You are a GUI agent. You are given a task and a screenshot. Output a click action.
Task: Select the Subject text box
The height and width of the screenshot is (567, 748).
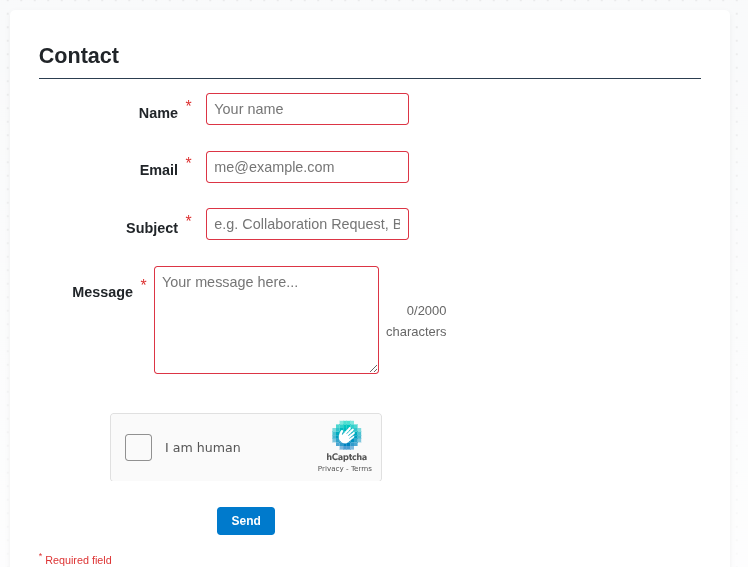coord(307,224)
